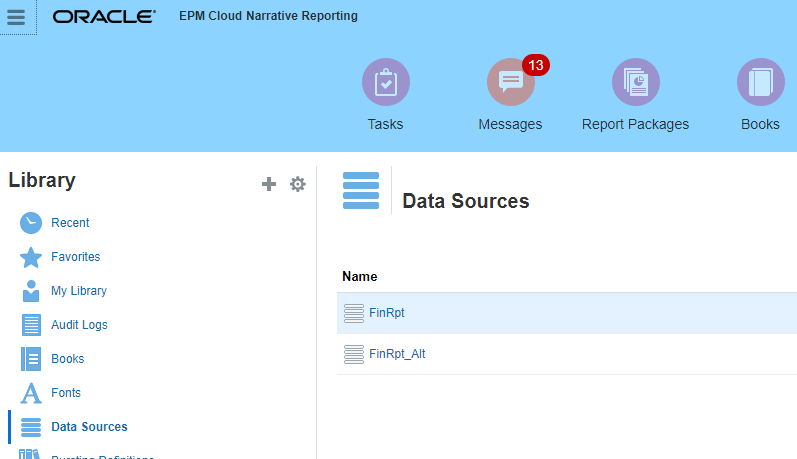Select Recent in the Library panel

[x=70, y=223]
